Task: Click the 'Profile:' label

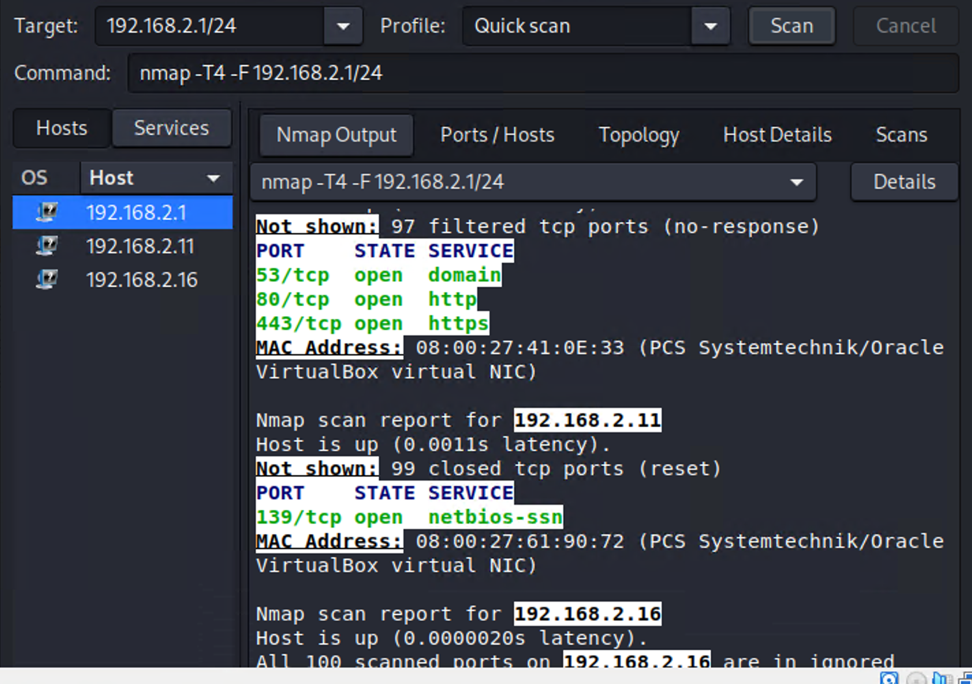Action: 412,26
